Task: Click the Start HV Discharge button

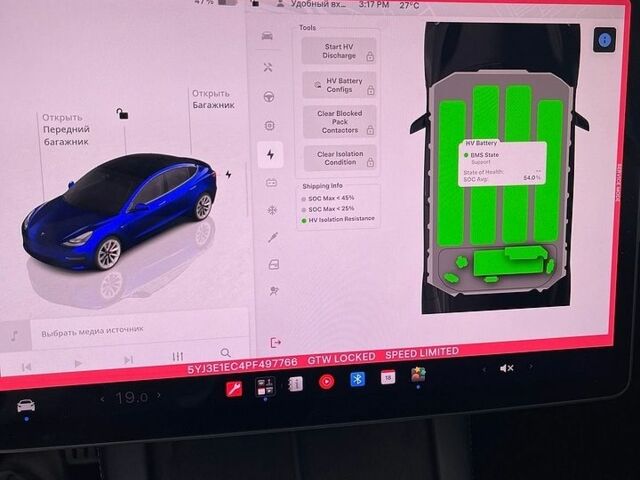Action: pyautogui.click(x=339, y=51)
